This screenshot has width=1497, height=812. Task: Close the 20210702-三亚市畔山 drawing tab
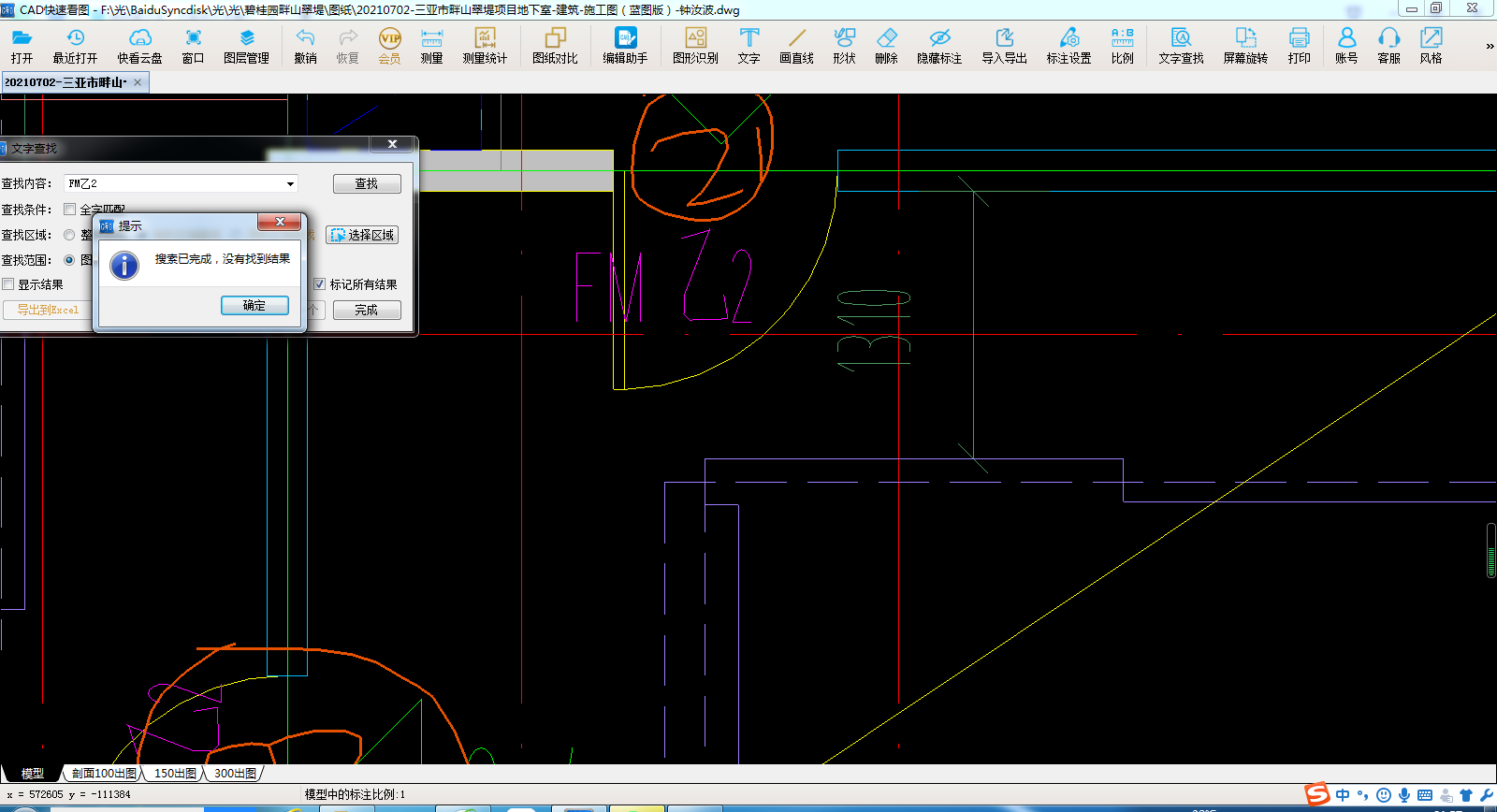click(x=138, y=82)
